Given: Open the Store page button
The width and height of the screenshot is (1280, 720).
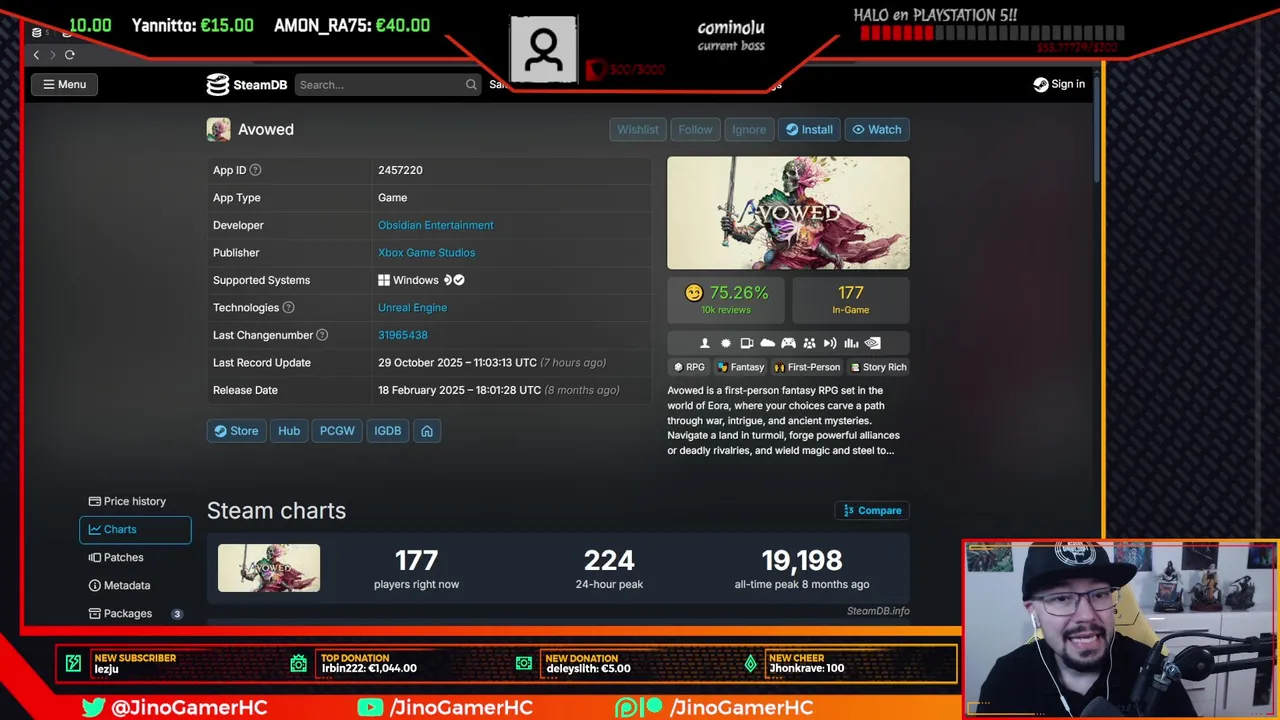Looking at the screenshot, I should click(x=236, y=431).
